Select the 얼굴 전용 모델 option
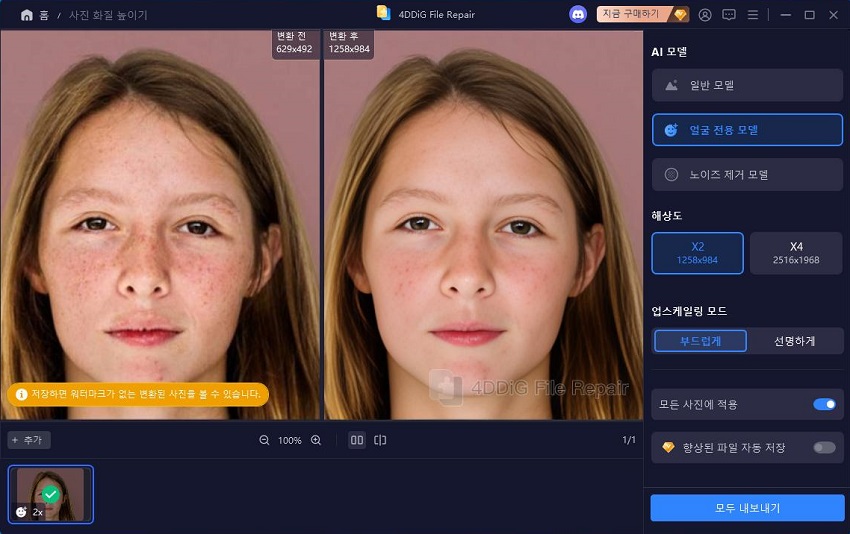850x534 pixels. [x=747, y=130]
